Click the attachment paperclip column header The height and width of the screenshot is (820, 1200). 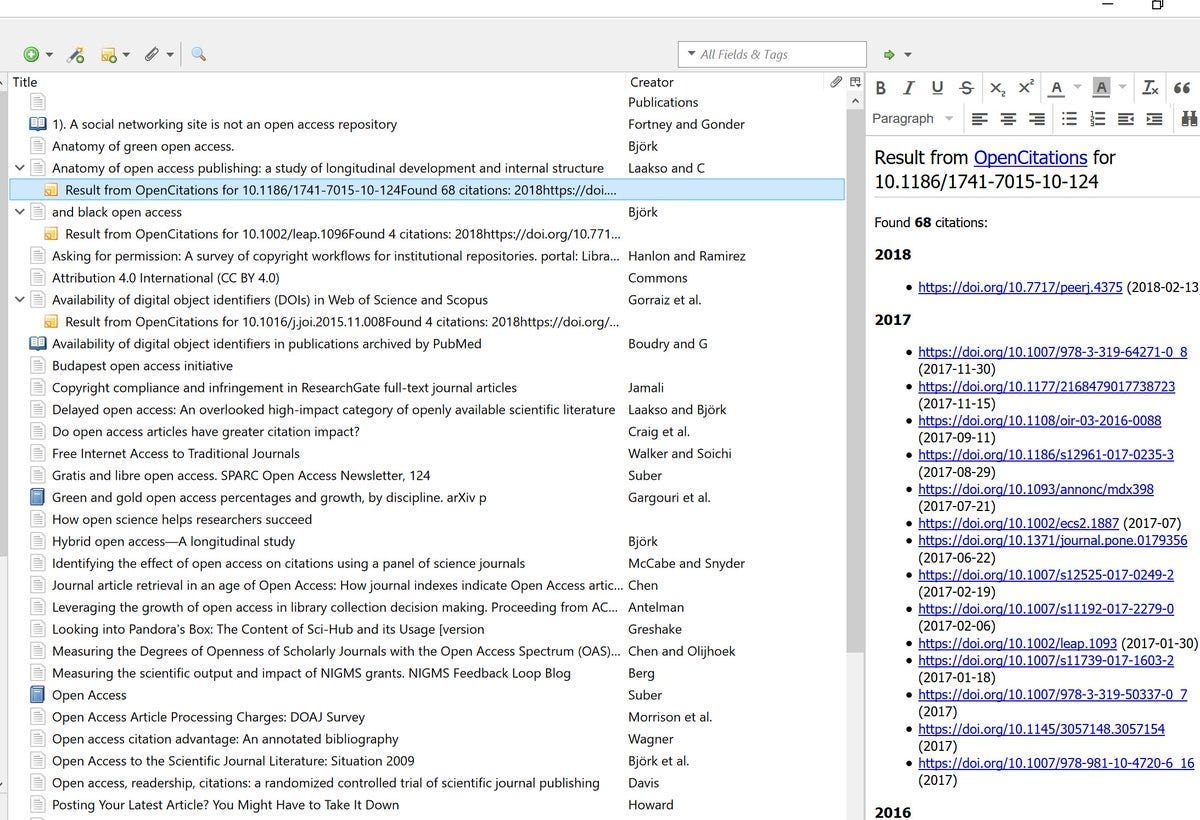[836, 82]
